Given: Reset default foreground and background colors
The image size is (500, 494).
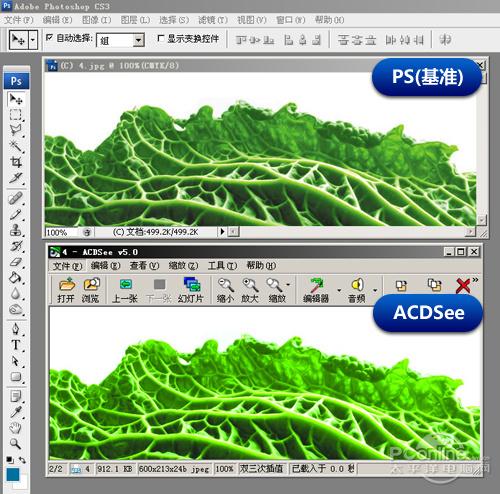Looking at the screenshot, I should point(10,460).
